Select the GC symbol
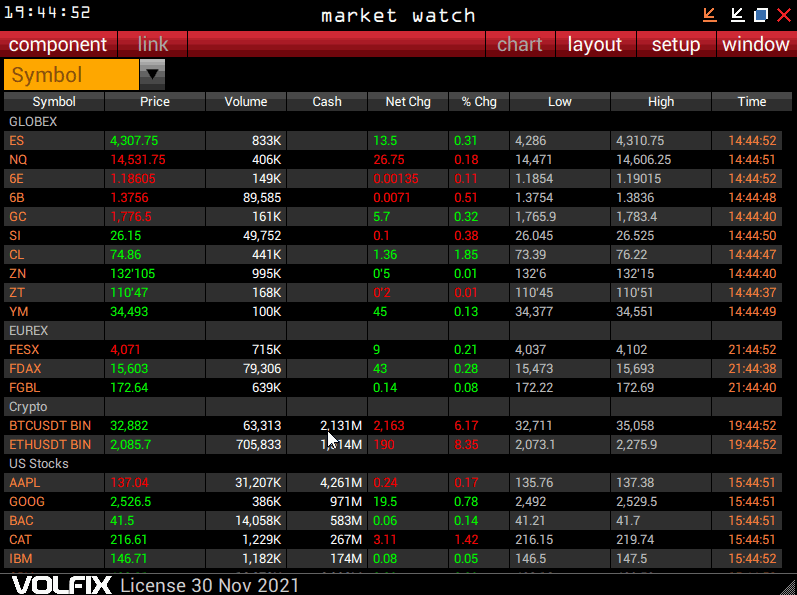The width and height of the screenshot is (797, 595). (17, 217)
